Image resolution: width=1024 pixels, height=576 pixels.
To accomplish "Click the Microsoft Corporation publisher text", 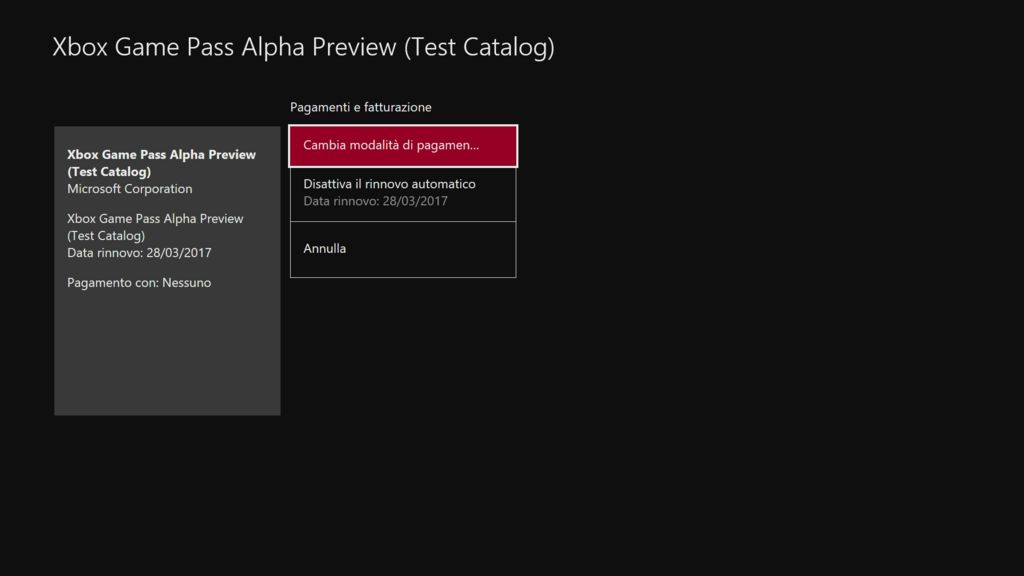I will click(129, 189).
